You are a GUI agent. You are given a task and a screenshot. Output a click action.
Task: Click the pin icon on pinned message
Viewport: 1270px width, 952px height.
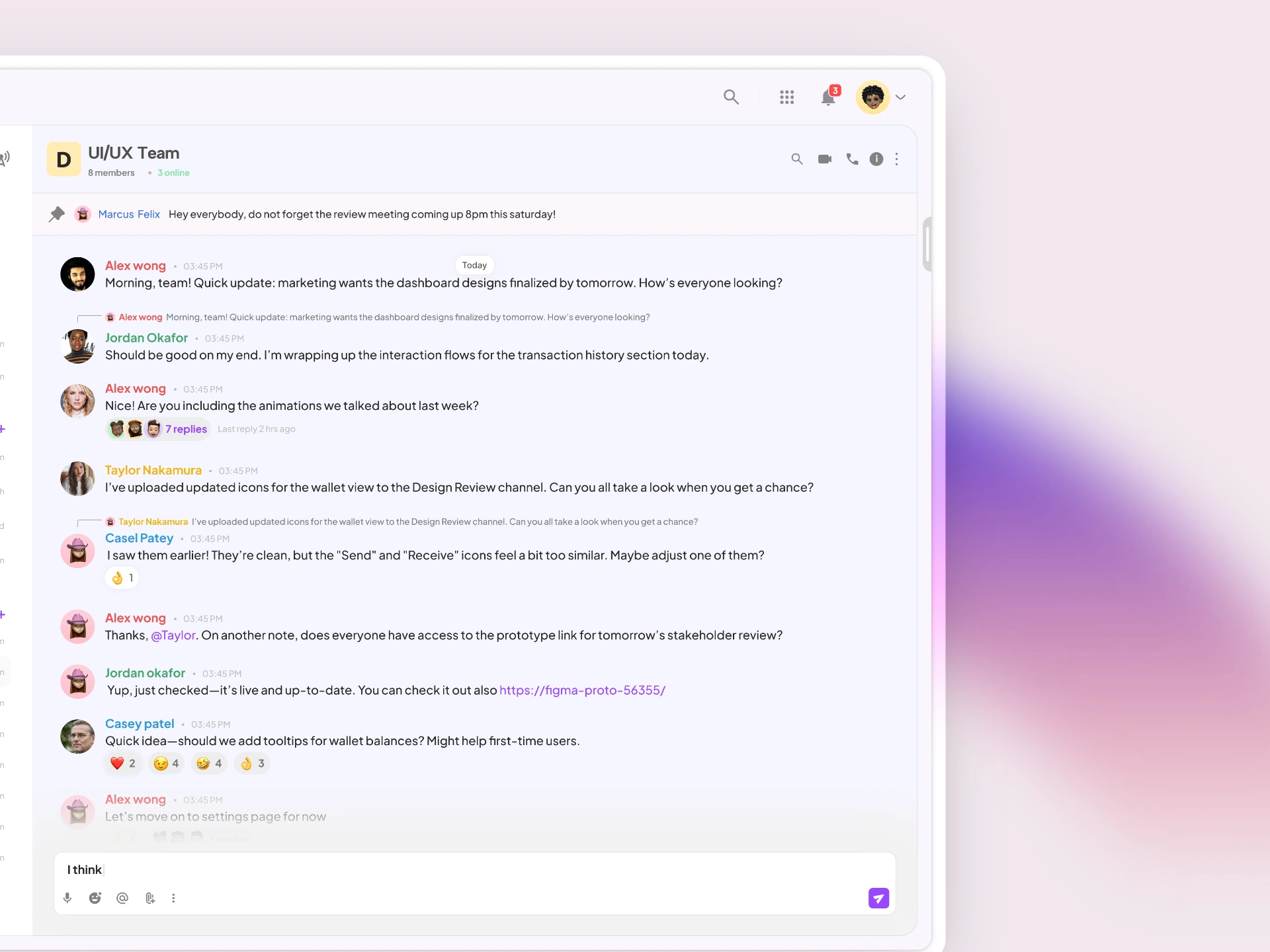coord(57,214)
